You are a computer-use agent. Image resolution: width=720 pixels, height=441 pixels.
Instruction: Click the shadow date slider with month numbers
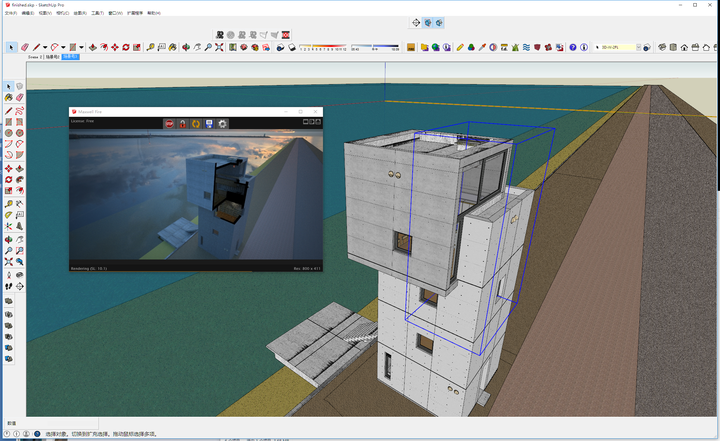(322, 47)
